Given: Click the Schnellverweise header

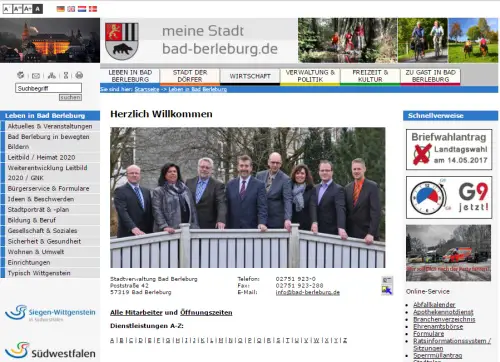Looking at the screenshot, I should (451, 116).
